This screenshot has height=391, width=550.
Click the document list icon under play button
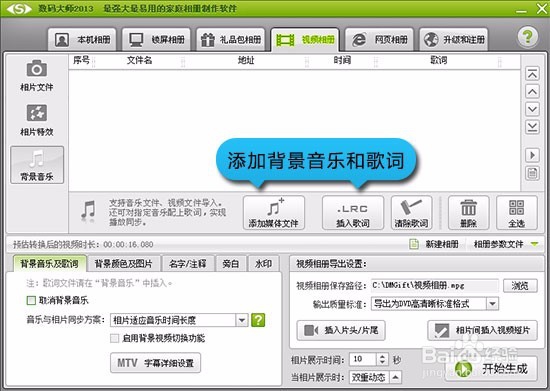[532, 173]
